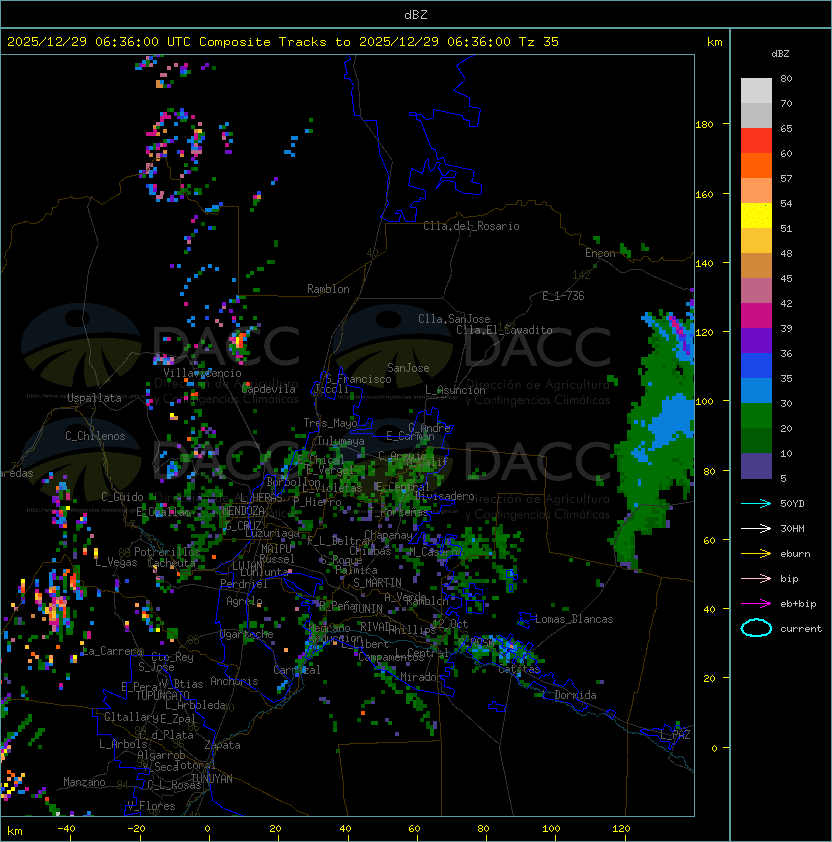The width and height of the screenshot is (832, 842).
Task: Click the white 30HM track arrow in legend
Action: [x=756, y=528]
